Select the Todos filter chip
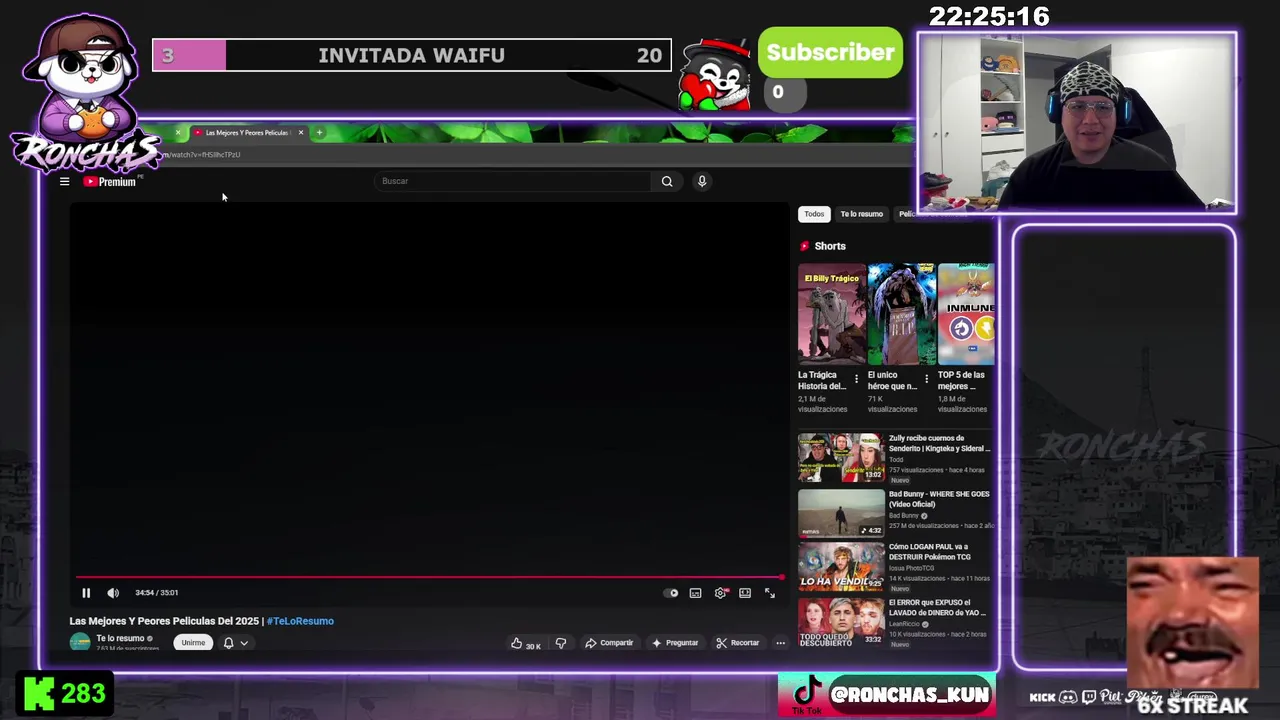This screenshot has height=720, width=1280. click(x=814, y=214)
